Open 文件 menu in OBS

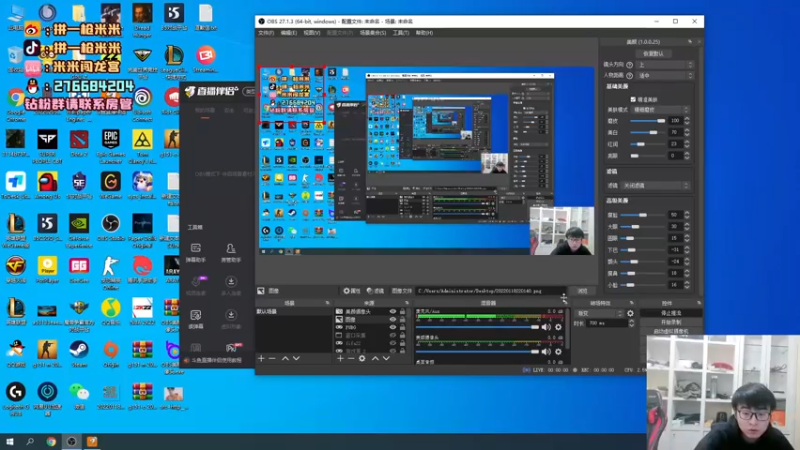266,33
